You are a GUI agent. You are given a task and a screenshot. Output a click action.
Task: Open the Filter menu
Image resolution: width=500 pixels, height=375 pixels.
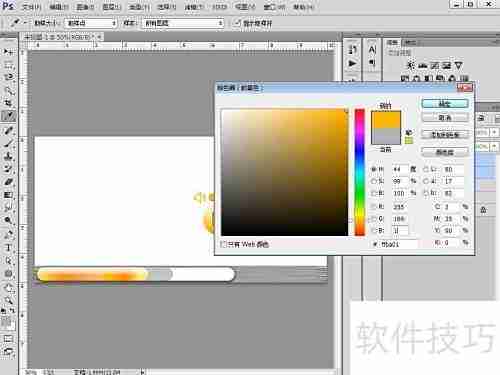194,7
